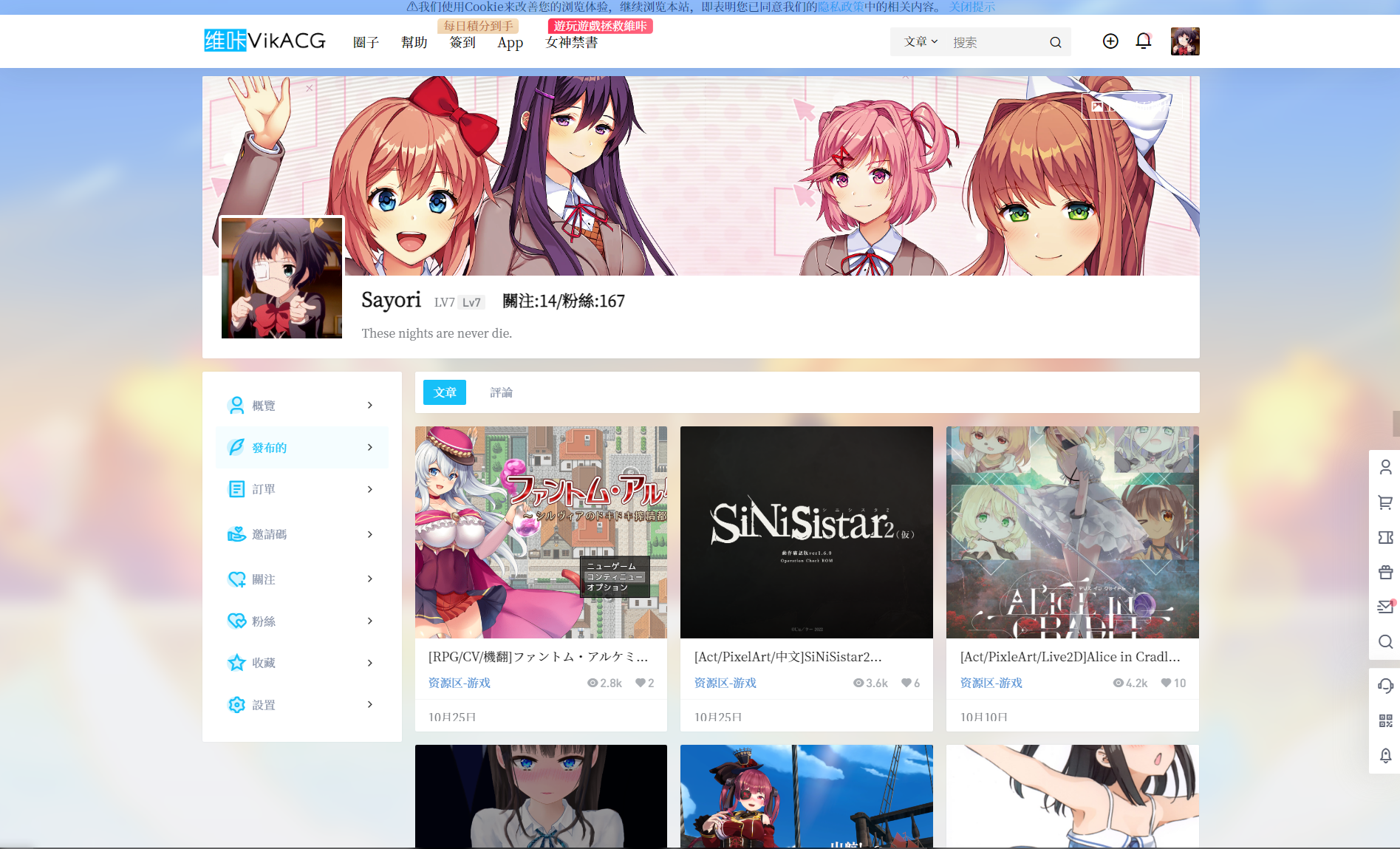The image size is (1400, 849).
Task: Click the username Sayori
Action: tap(391, 300)
